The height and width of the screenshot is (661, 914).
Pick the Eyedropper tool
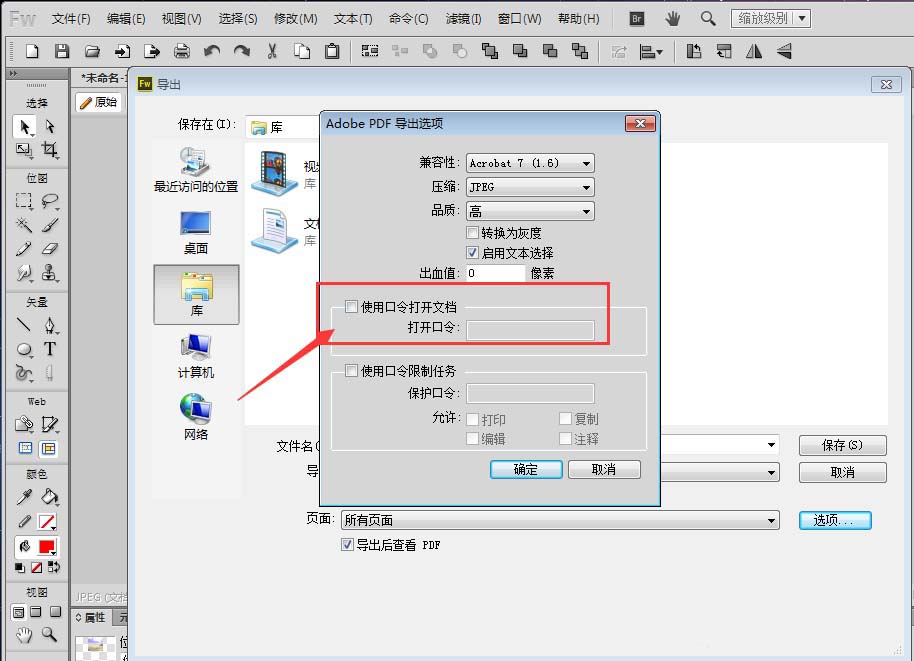(x=24, y=497)
